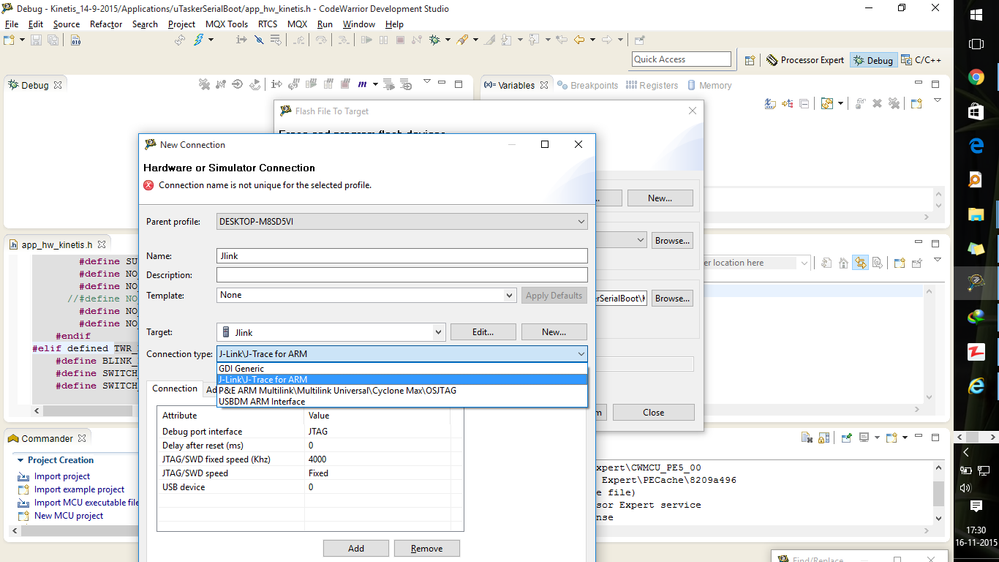
Task: Click the Add button below attribute table
Action: 356,549
